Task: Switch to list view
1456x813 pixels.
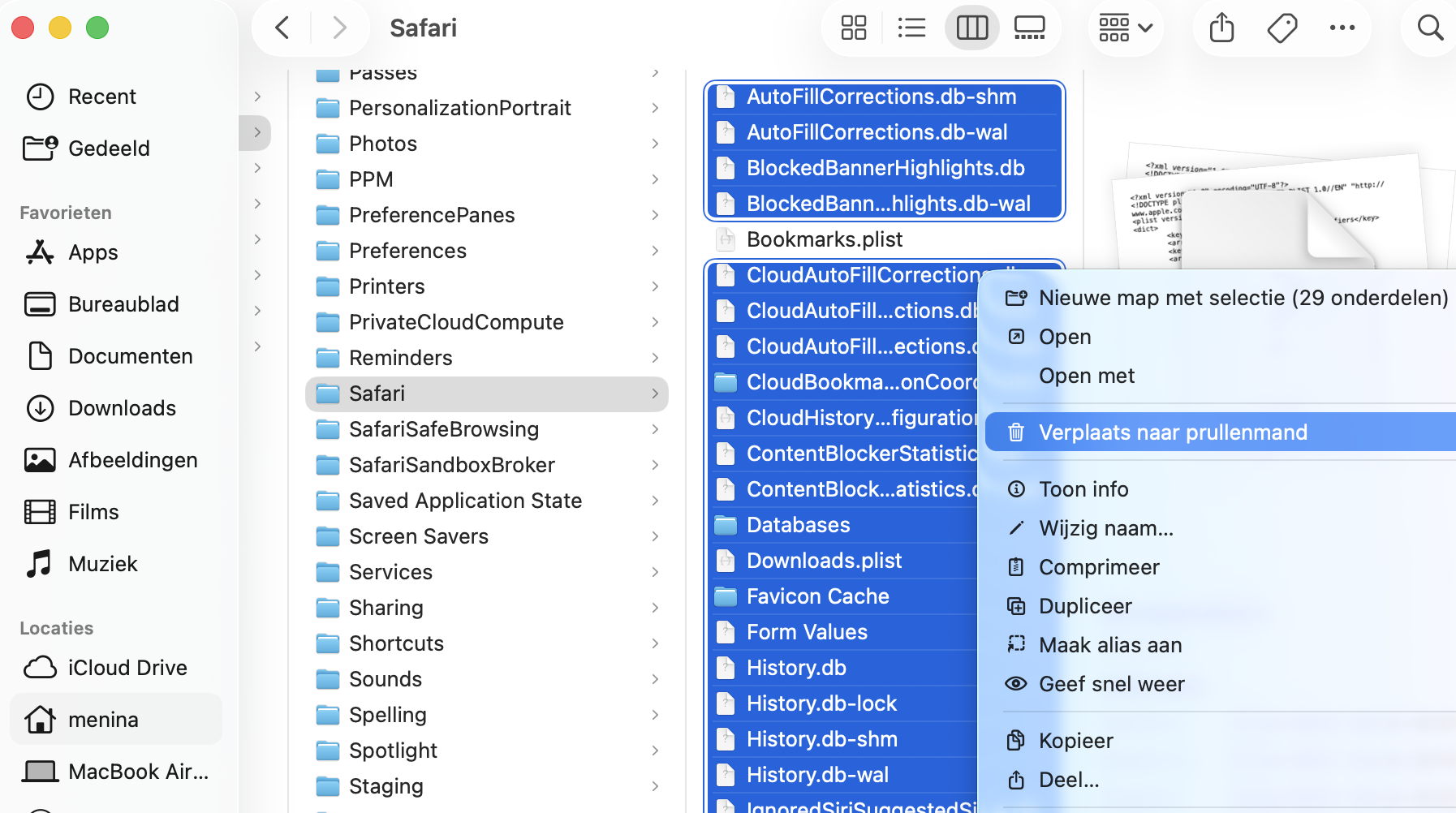Action: pos(911,28)
